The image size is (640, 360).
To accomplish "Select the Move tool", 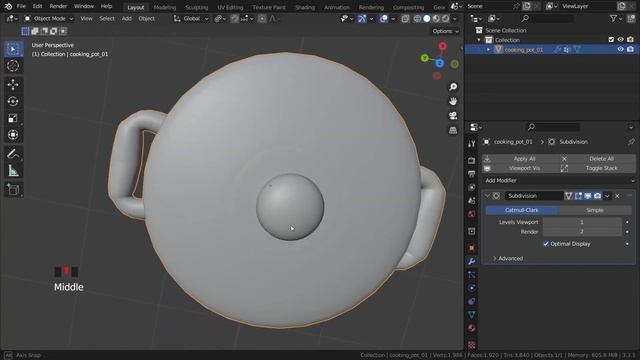I will (13, 84).
